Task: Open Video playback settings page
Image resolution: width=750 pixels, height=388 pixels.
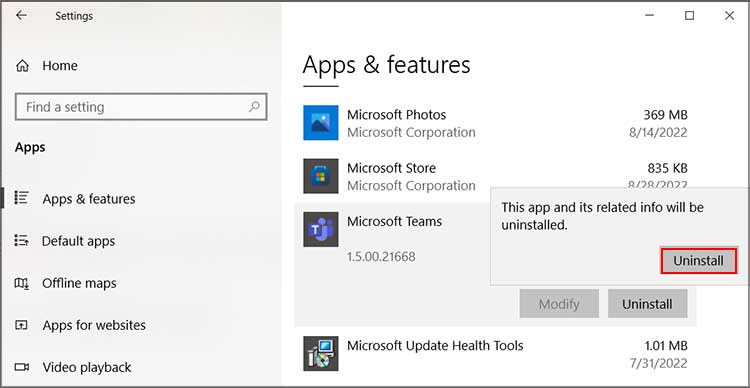Action: click(87, 367)
